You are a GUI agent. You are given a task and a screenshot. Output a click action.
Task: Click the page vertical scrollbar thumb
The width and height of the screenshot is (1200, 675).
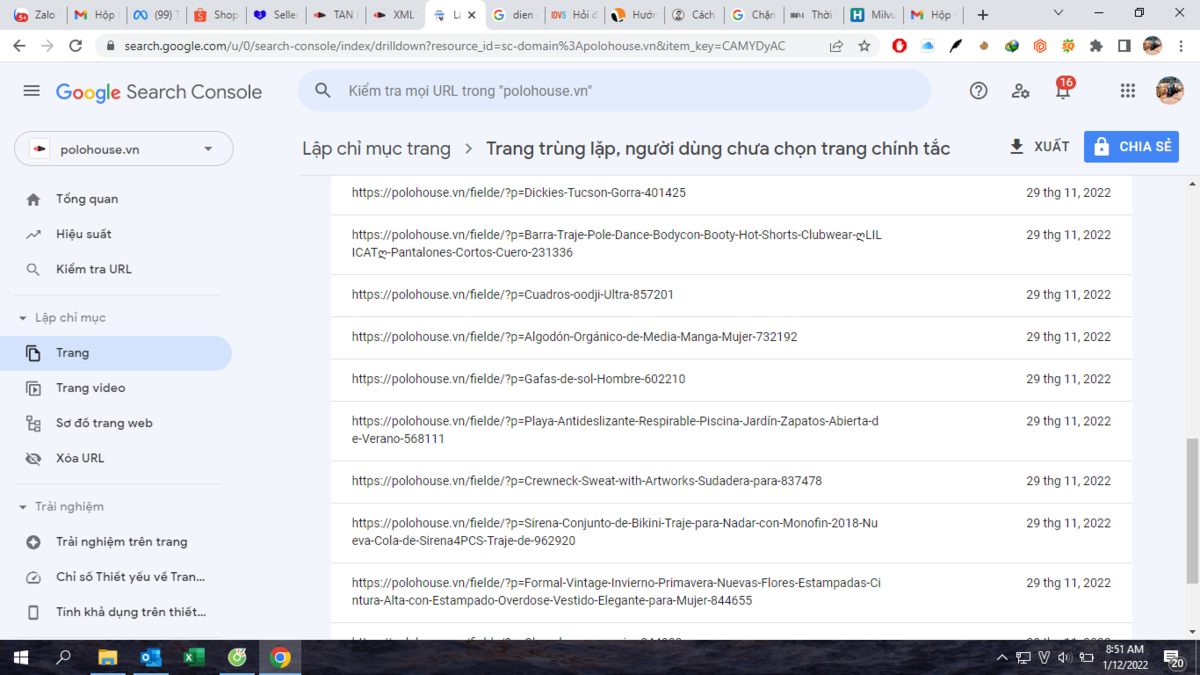[x=1192, y=510]
